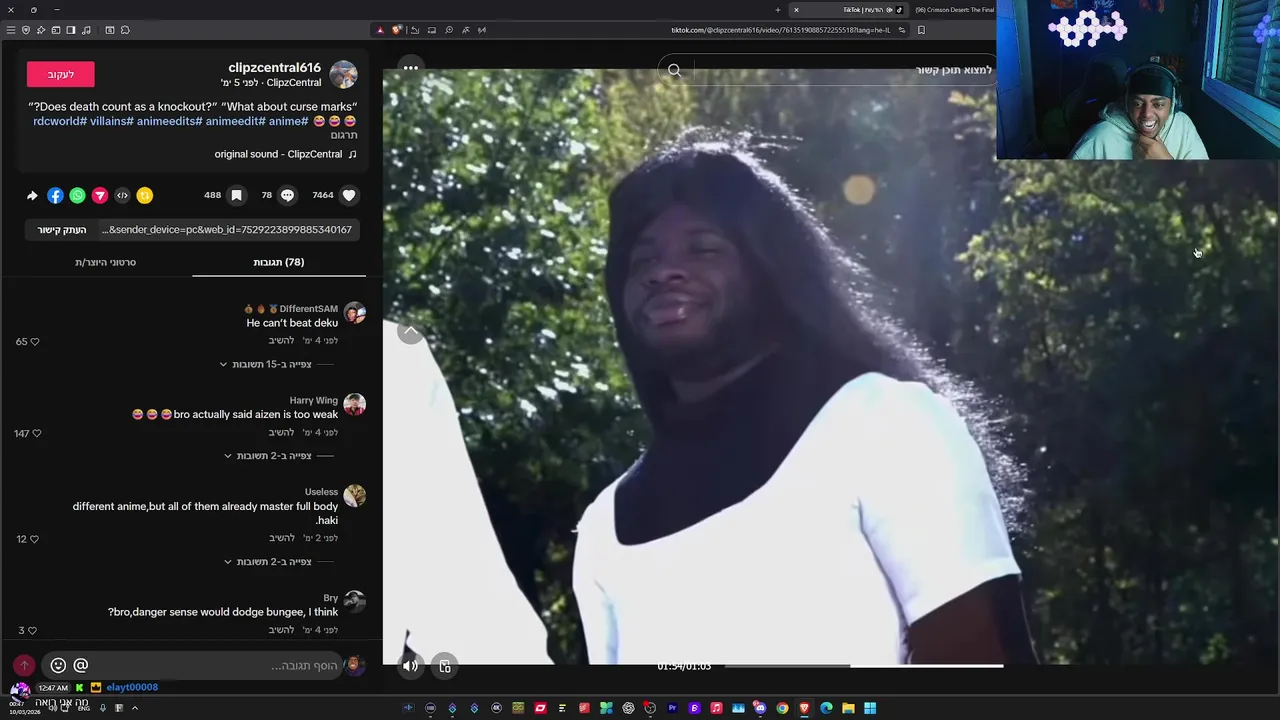Like the comment by Useless
This screenshot has width=1280, height=720.
(x=34, y=539)
